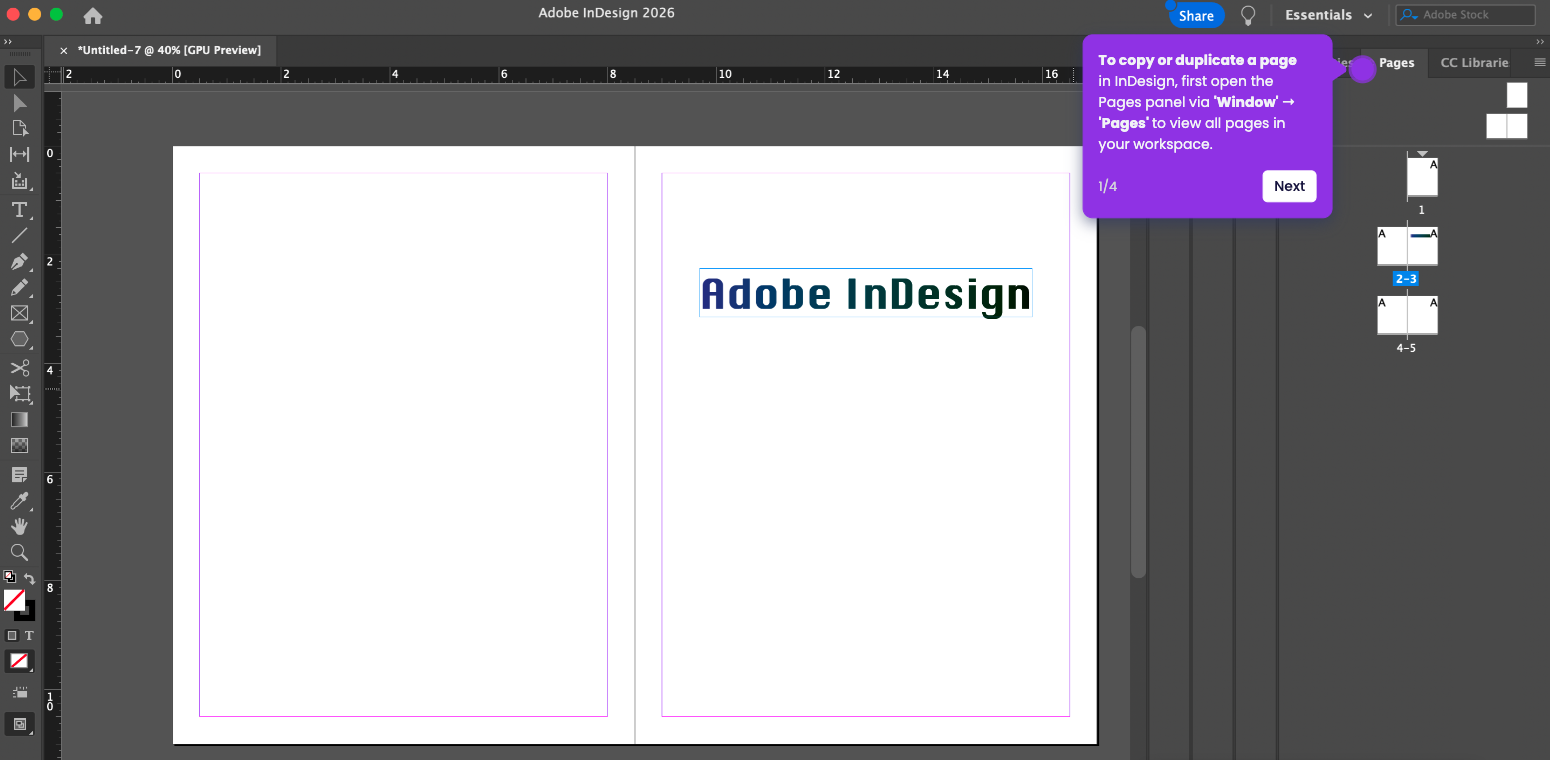
Task: Click the view options icon below Apply None
Action: (20, 692)
